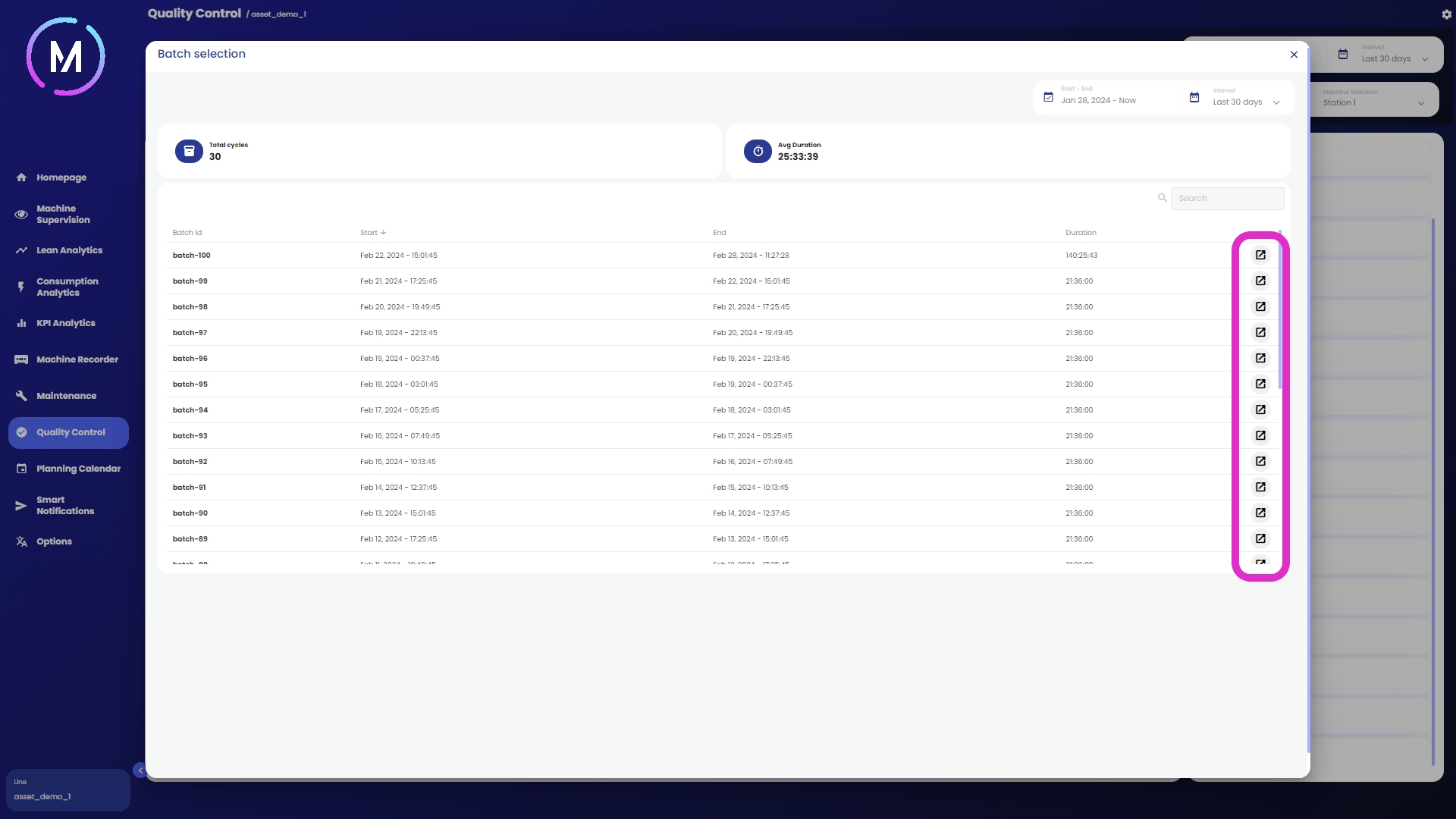Click the Avg Duration stopwatch icon
Viewport: 1456px width, 819px height.
(758, 151)
